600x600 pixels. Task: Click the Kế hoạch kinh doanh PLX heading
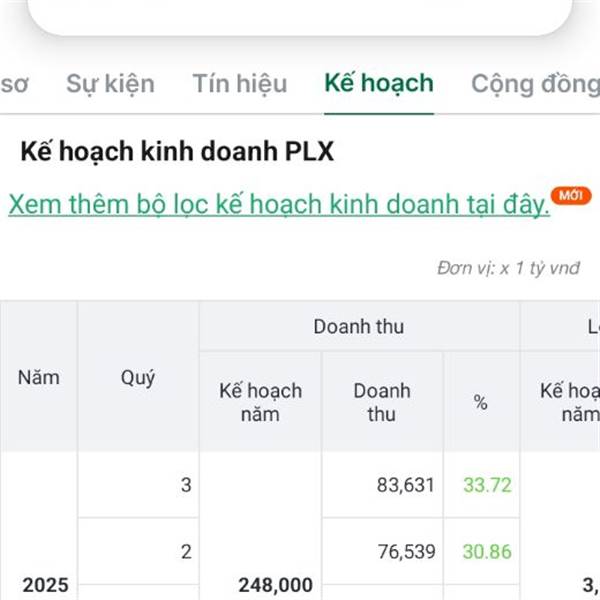[x=177, y=152]
